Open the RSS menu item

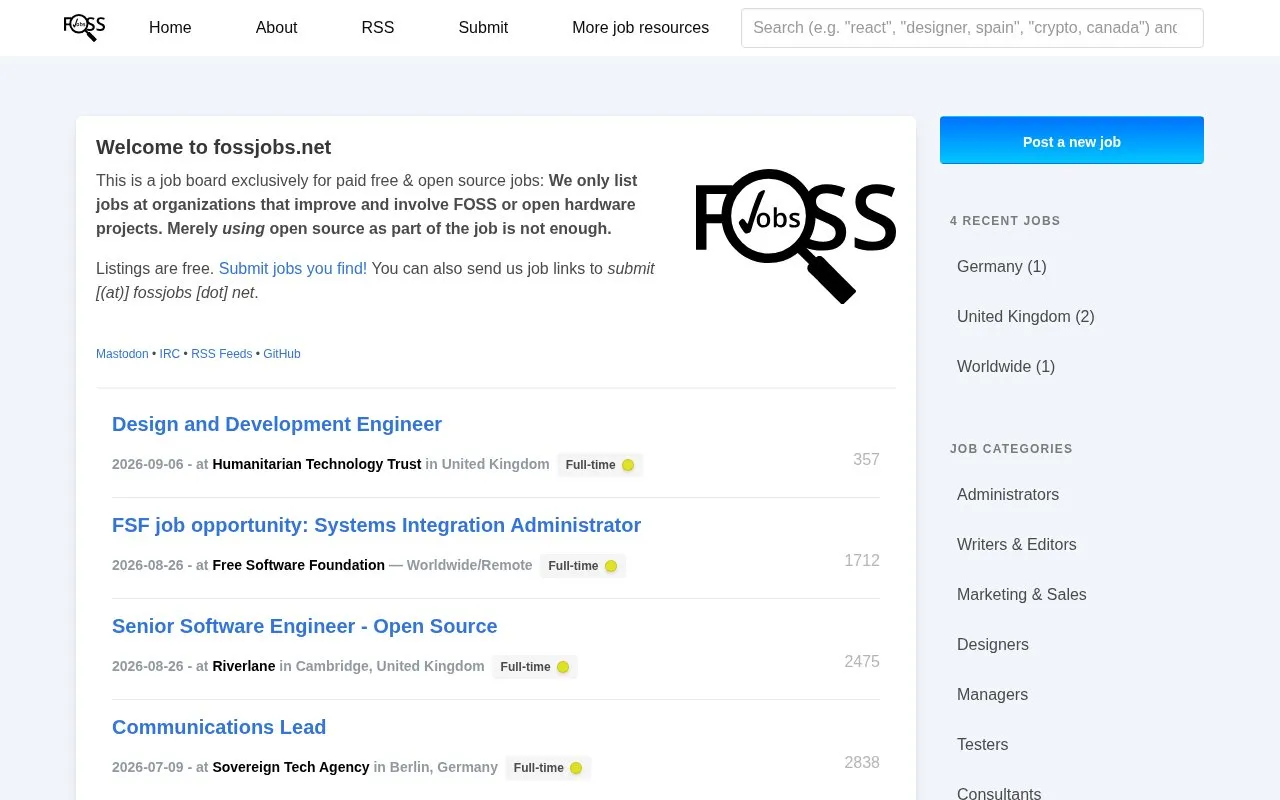[x=378, y=28]
